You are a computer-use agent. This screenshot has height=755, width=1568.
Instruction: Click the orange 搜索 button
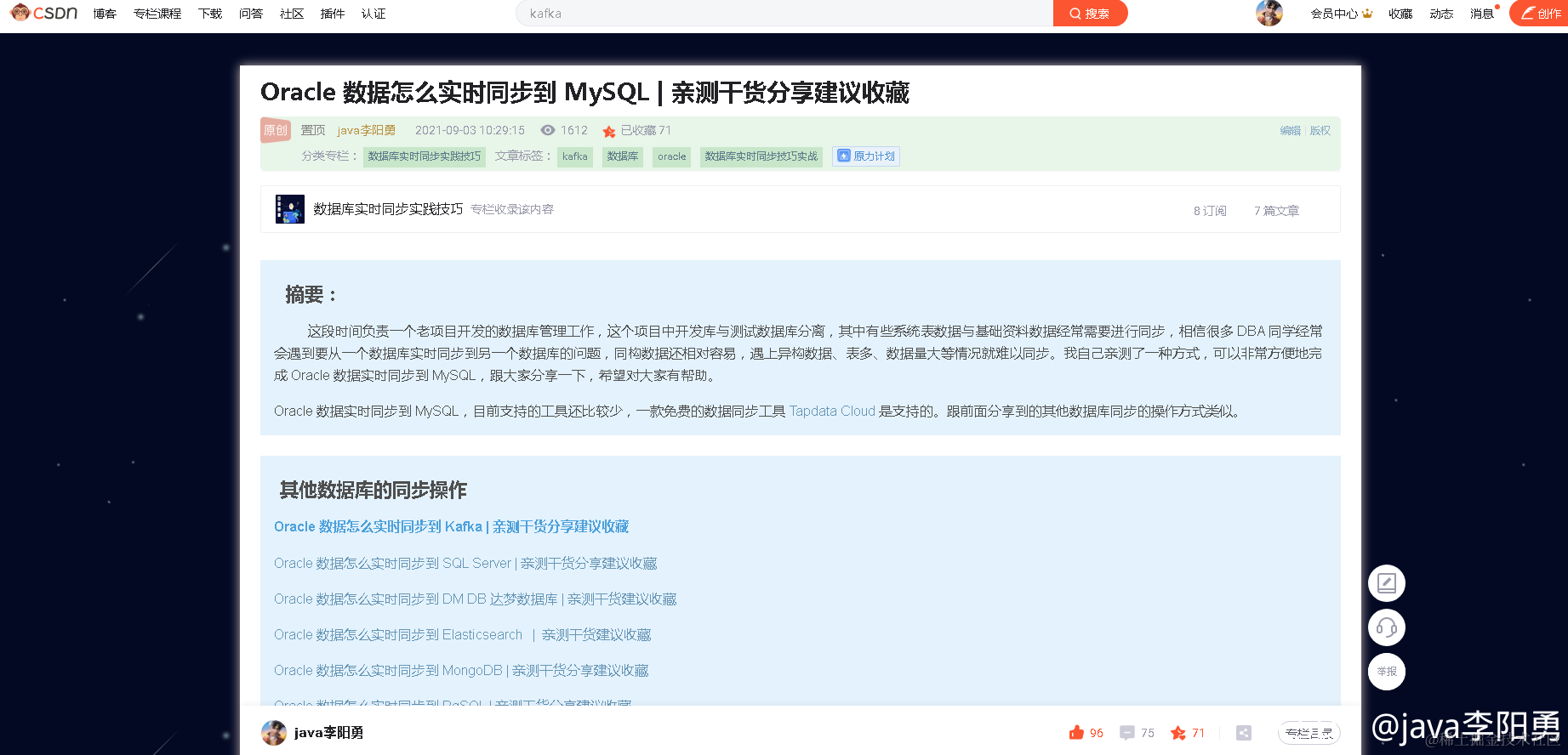pyautogui.click(x=1090, y=14)
